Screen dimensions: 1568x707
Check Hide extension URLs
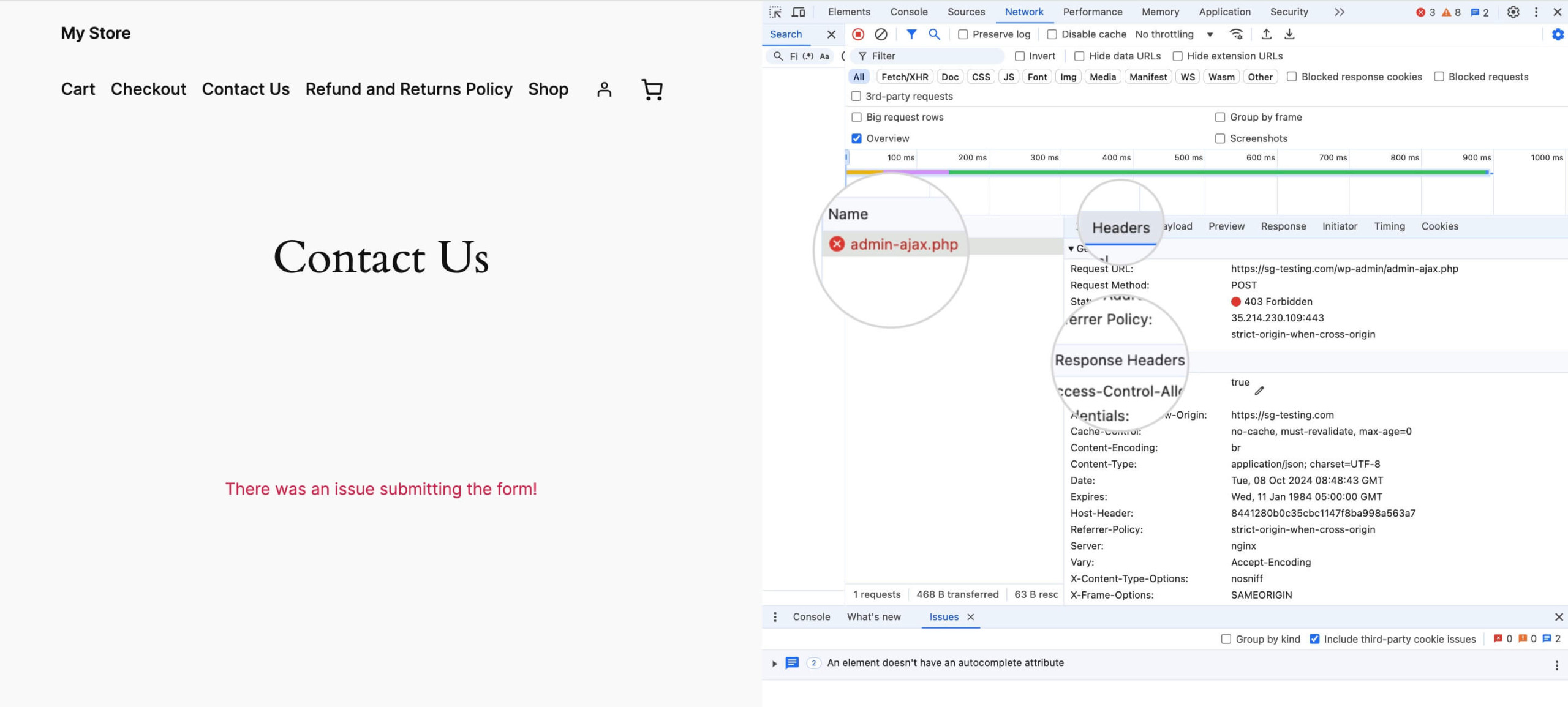coord(1177,56)
